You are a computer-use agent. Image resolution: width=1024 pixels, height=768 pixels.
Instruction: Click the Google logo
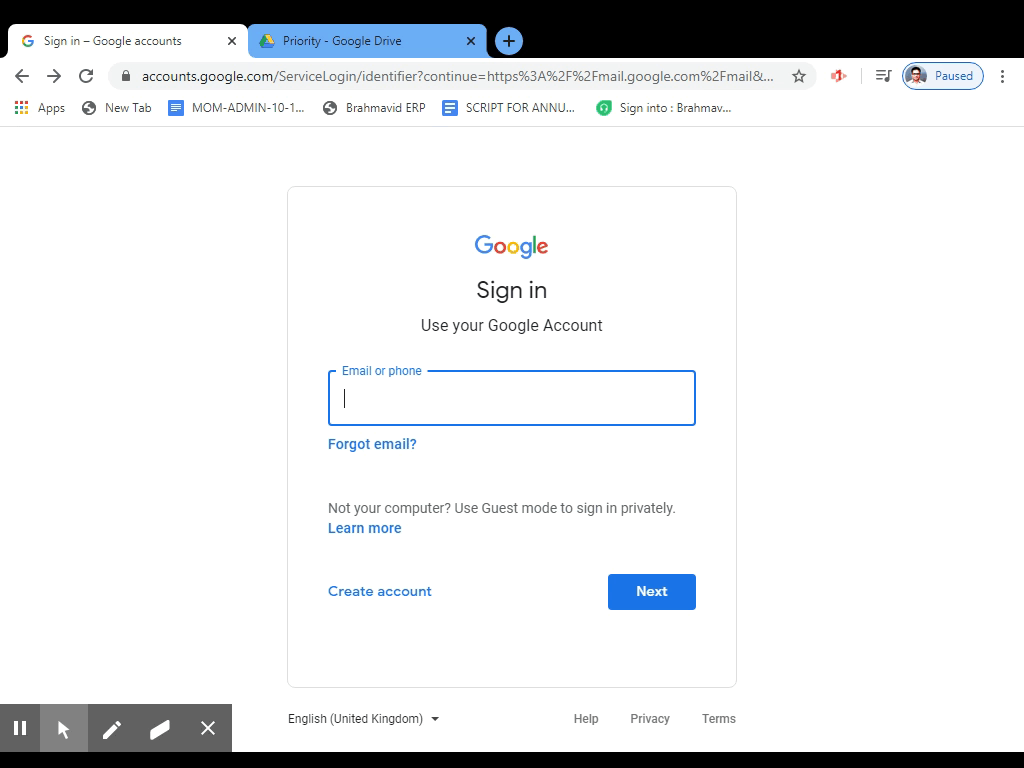pyautogui.click(x=511, y=246)
